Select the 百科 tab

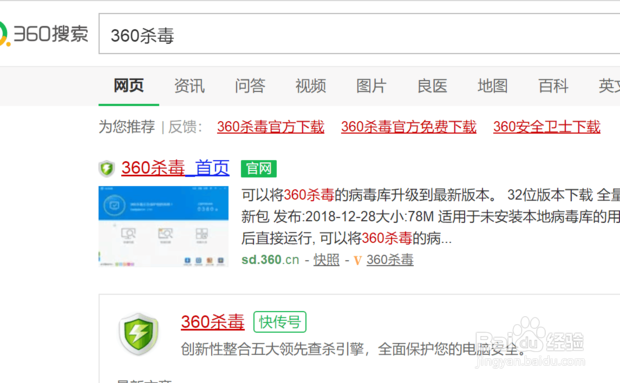tap(554, 86)
